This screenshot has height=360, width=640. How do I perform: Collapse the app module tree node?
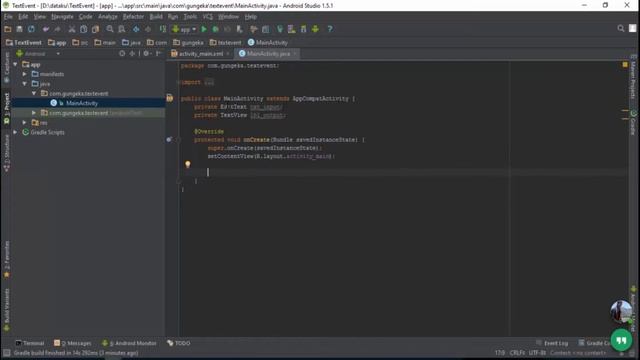coord(16,64)
